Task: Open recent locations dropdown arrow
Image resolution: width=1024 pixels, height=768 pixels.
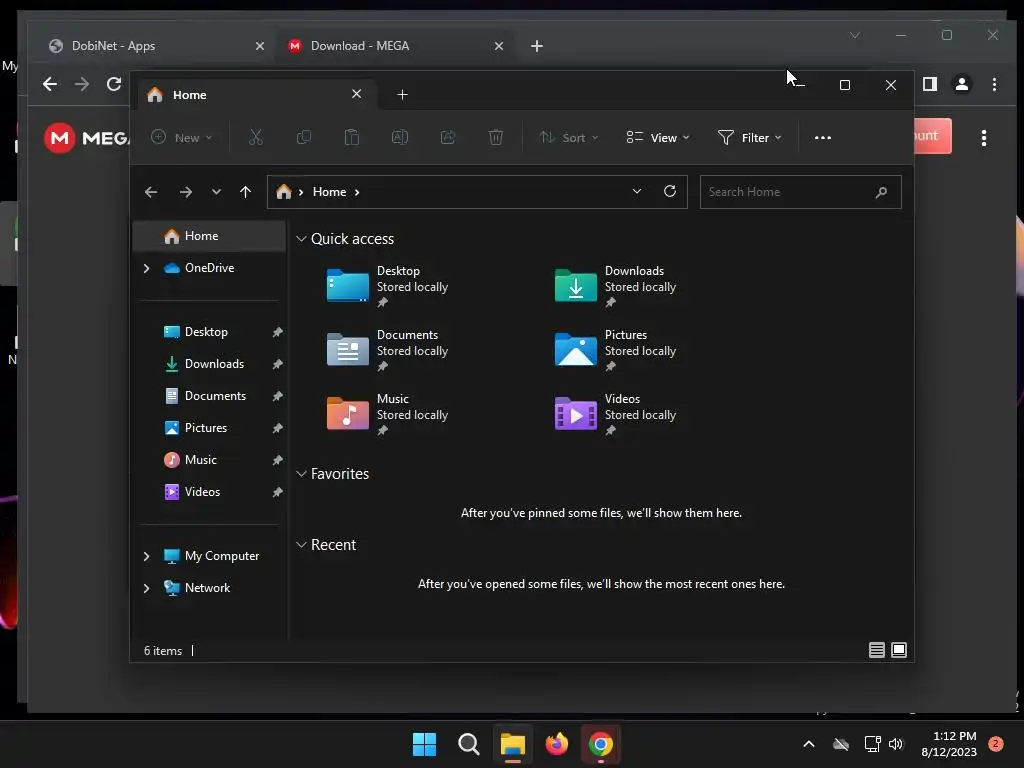Action: (x=216, y=192)
